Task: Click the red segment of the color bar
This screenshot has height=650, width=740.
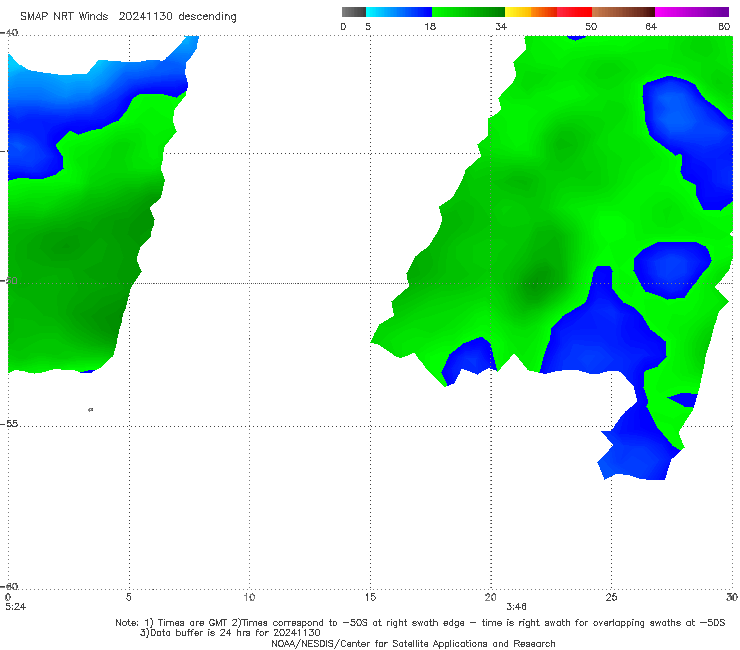Action: click(x=574, y=12)
